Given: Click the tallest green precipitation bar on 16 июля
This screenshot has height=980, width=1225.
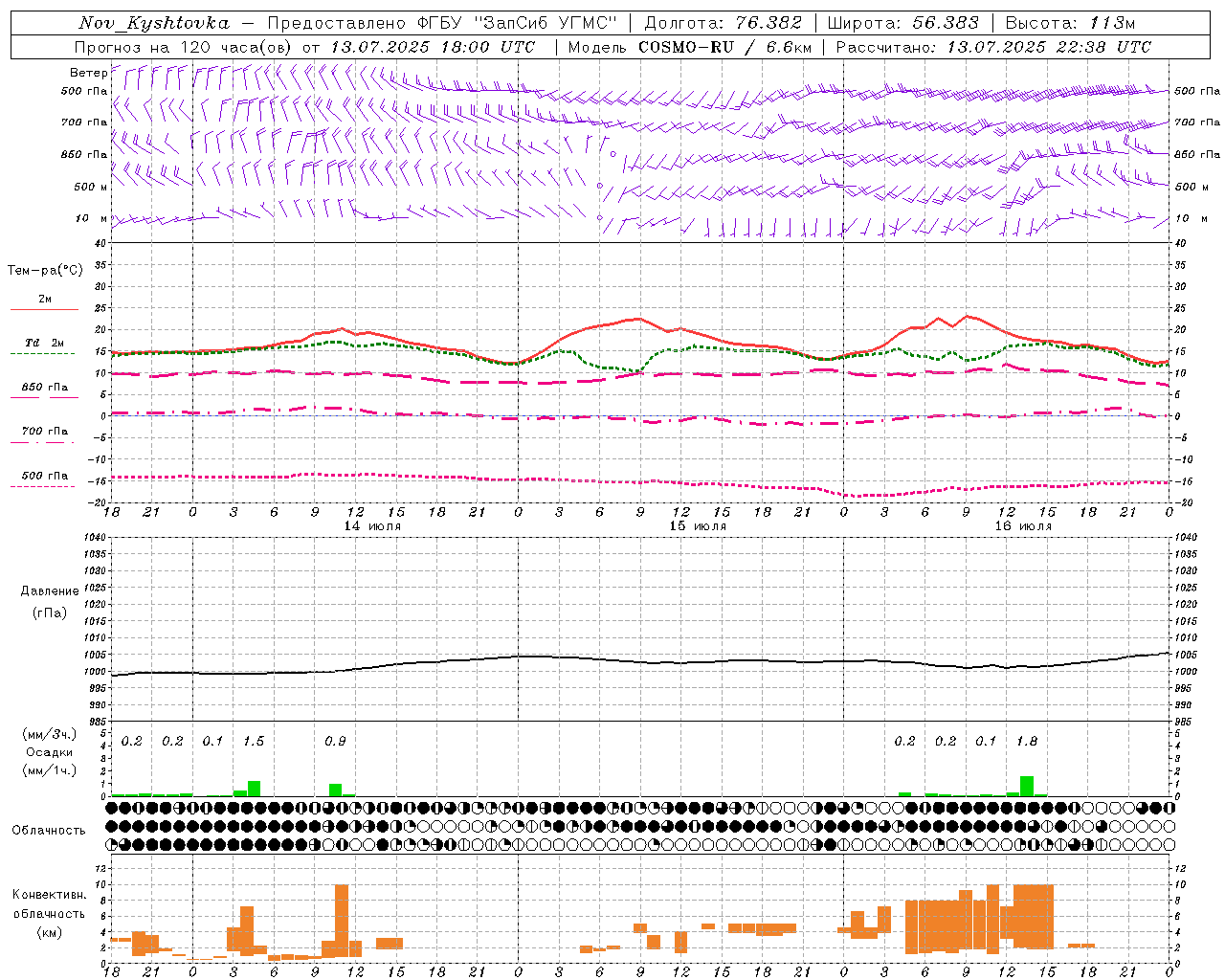Looking at the screenshot, I should (x=1026, y=786).
